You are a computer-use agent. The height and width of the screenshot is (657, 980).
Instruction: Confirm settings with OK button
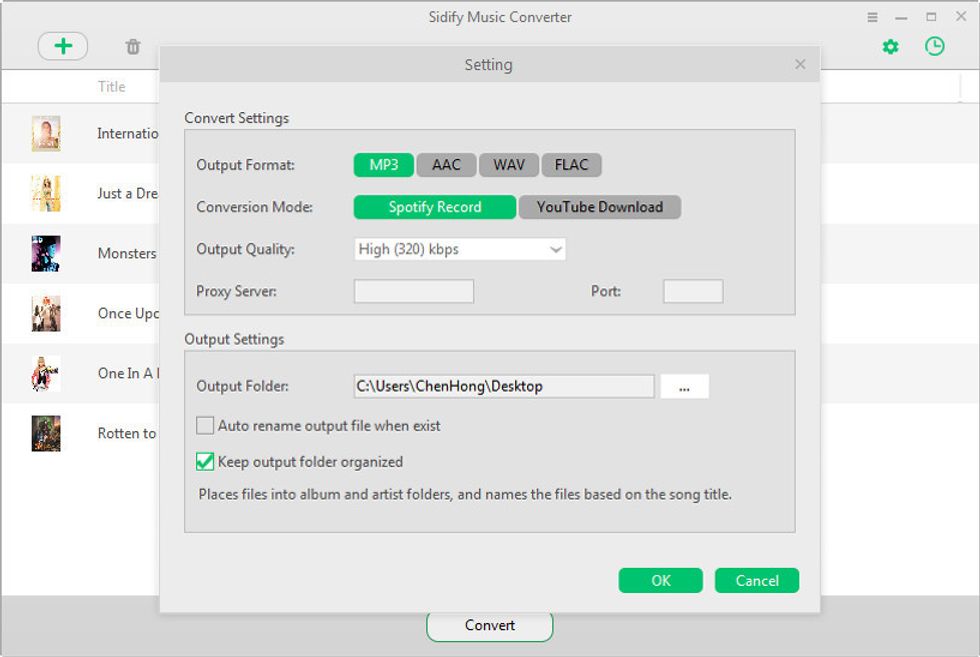click(661, 581)
